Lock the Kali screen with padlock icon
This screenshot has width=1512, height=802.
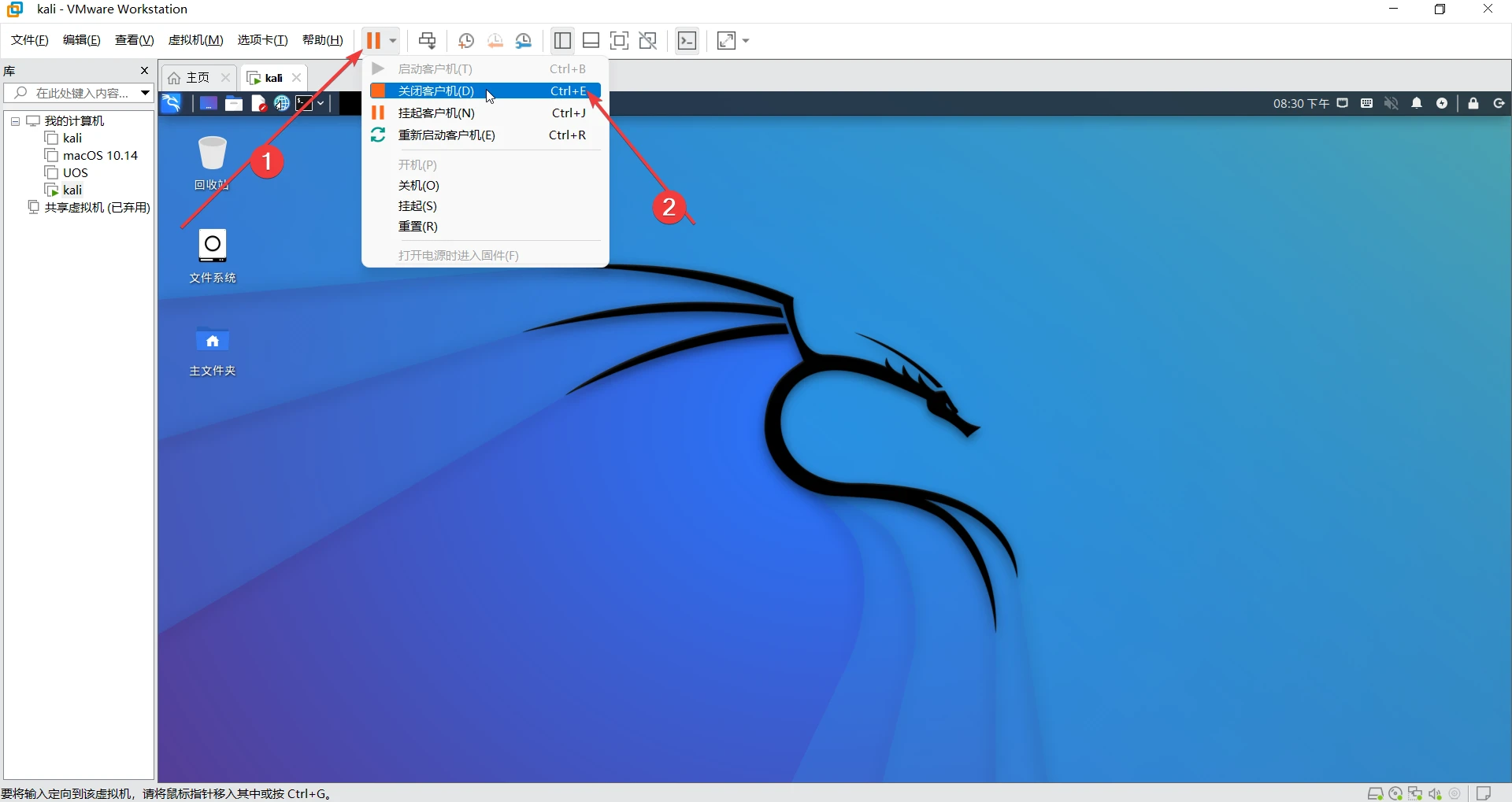[1473, 103]
